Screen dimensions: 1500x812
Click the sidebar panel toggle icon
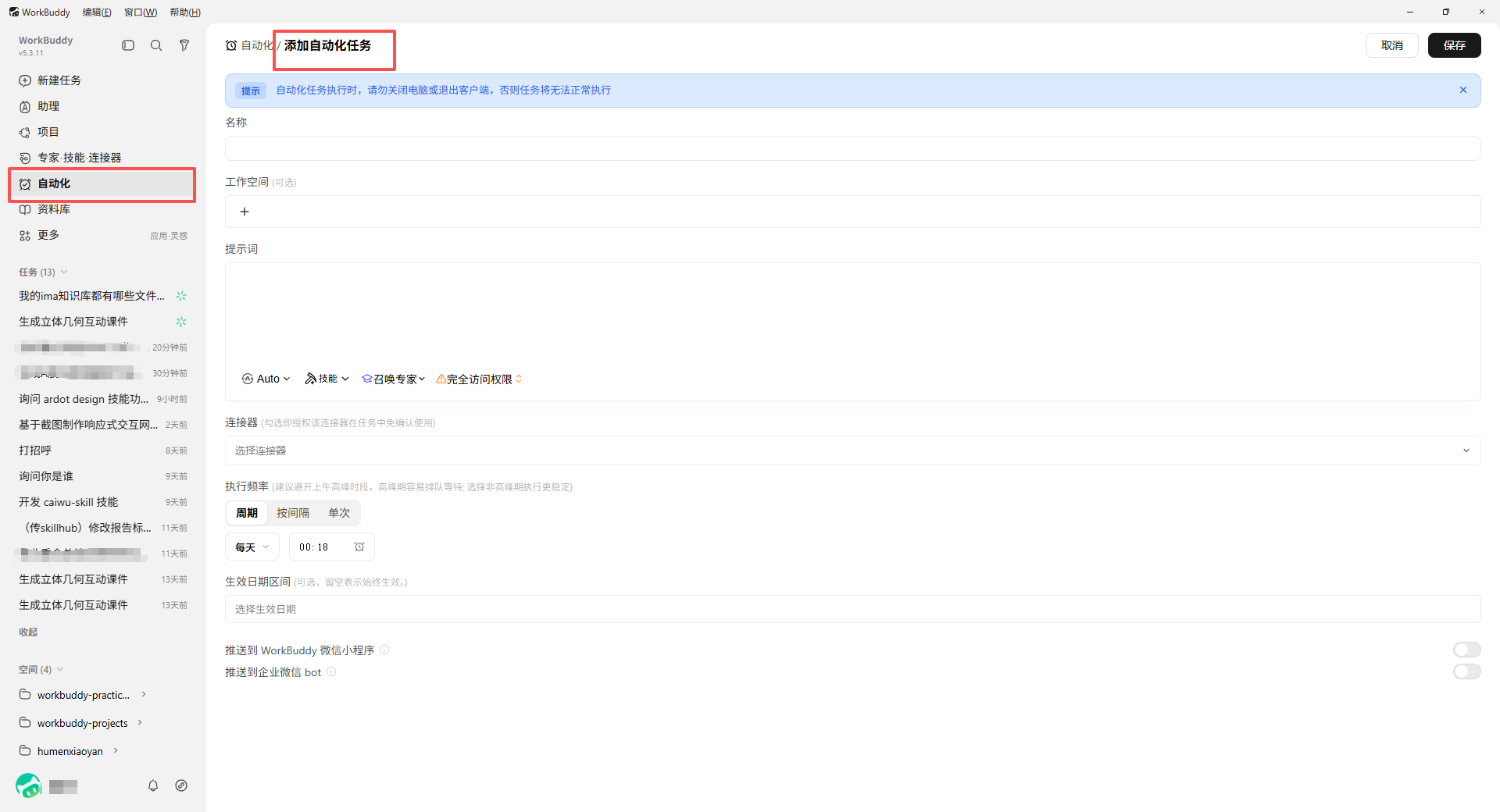(128, 45)
